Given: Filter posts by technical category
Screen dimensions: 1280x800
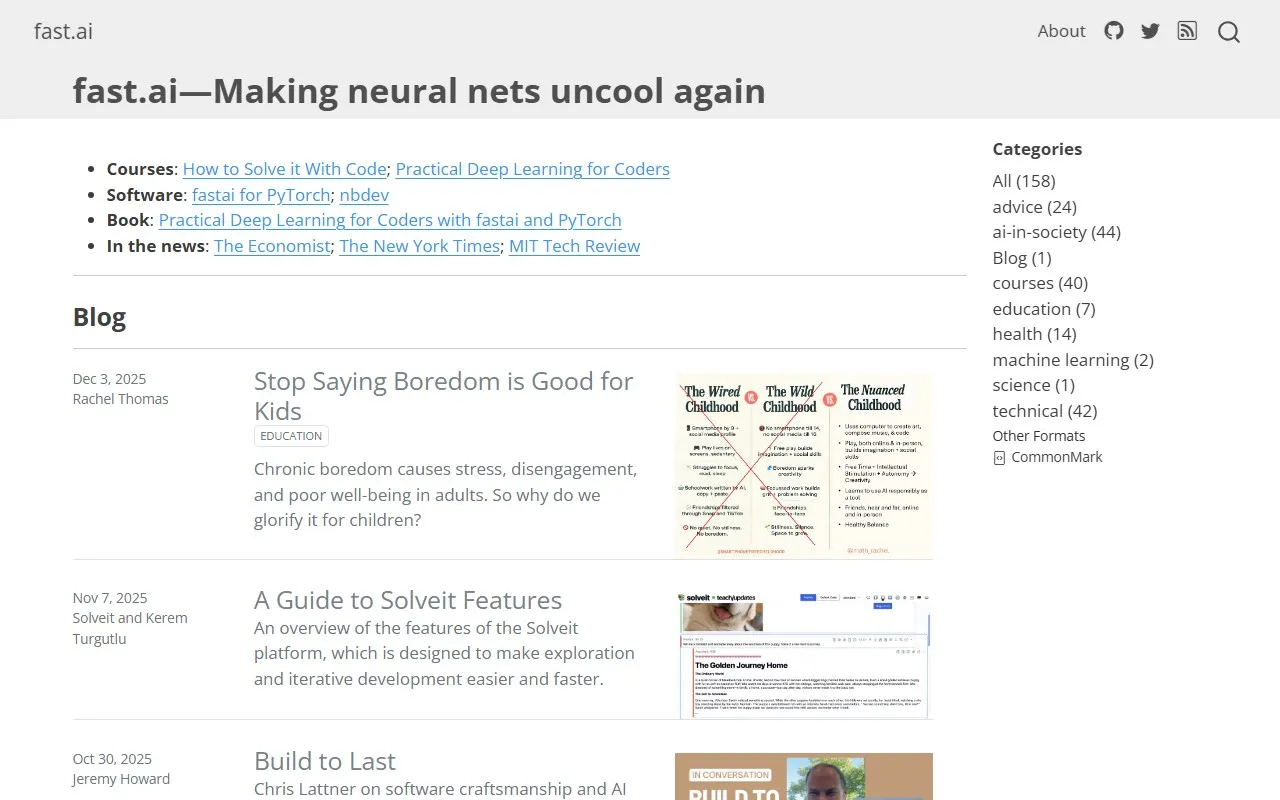Looking at the screenshot, I should point(1044,411).
